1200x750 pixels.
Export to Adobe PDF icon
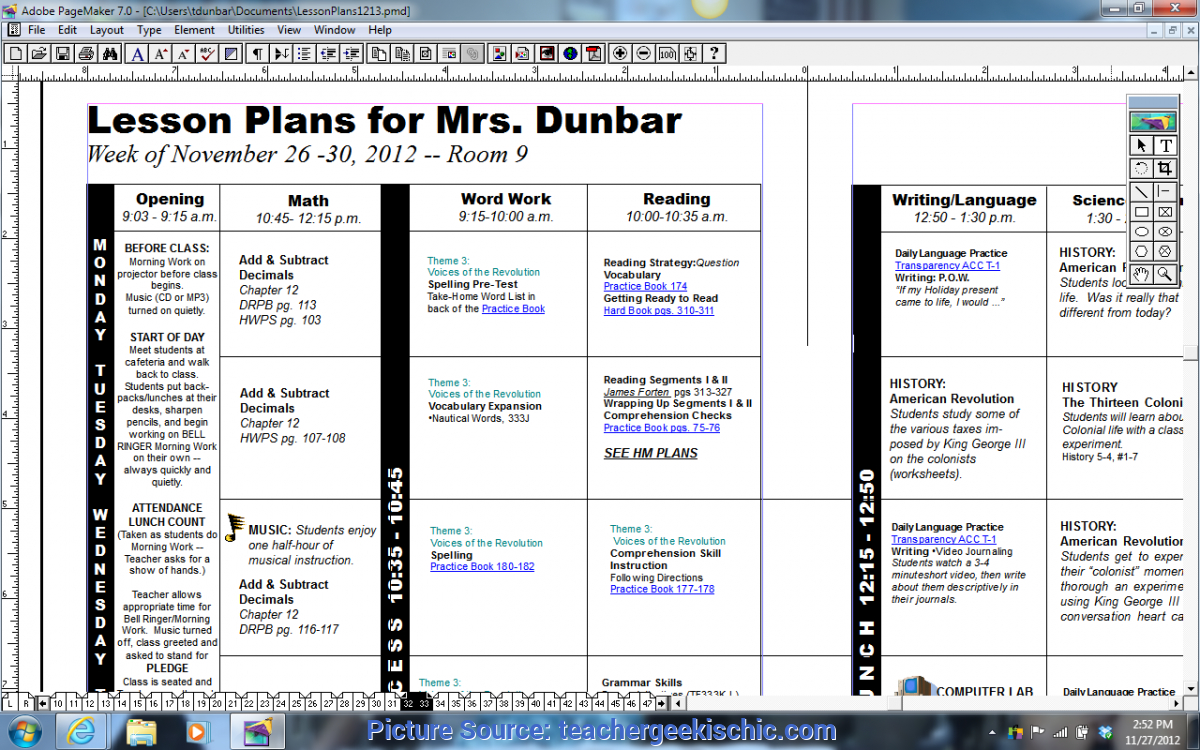pos(594,53)
